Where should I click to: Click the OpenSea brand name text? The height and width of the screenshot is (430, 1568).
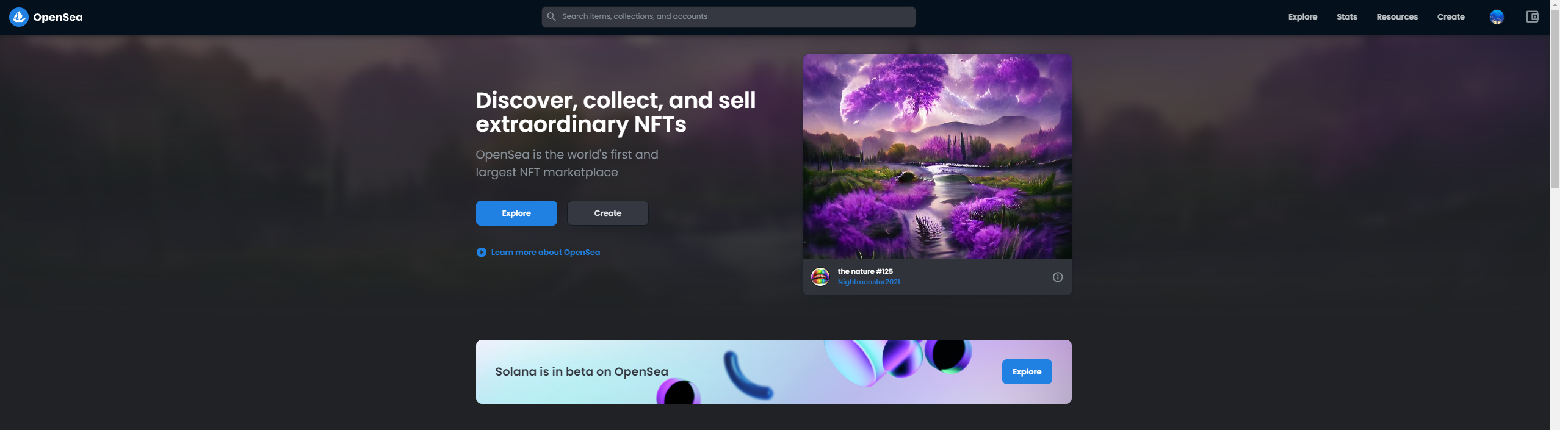(x=58, y=17)
